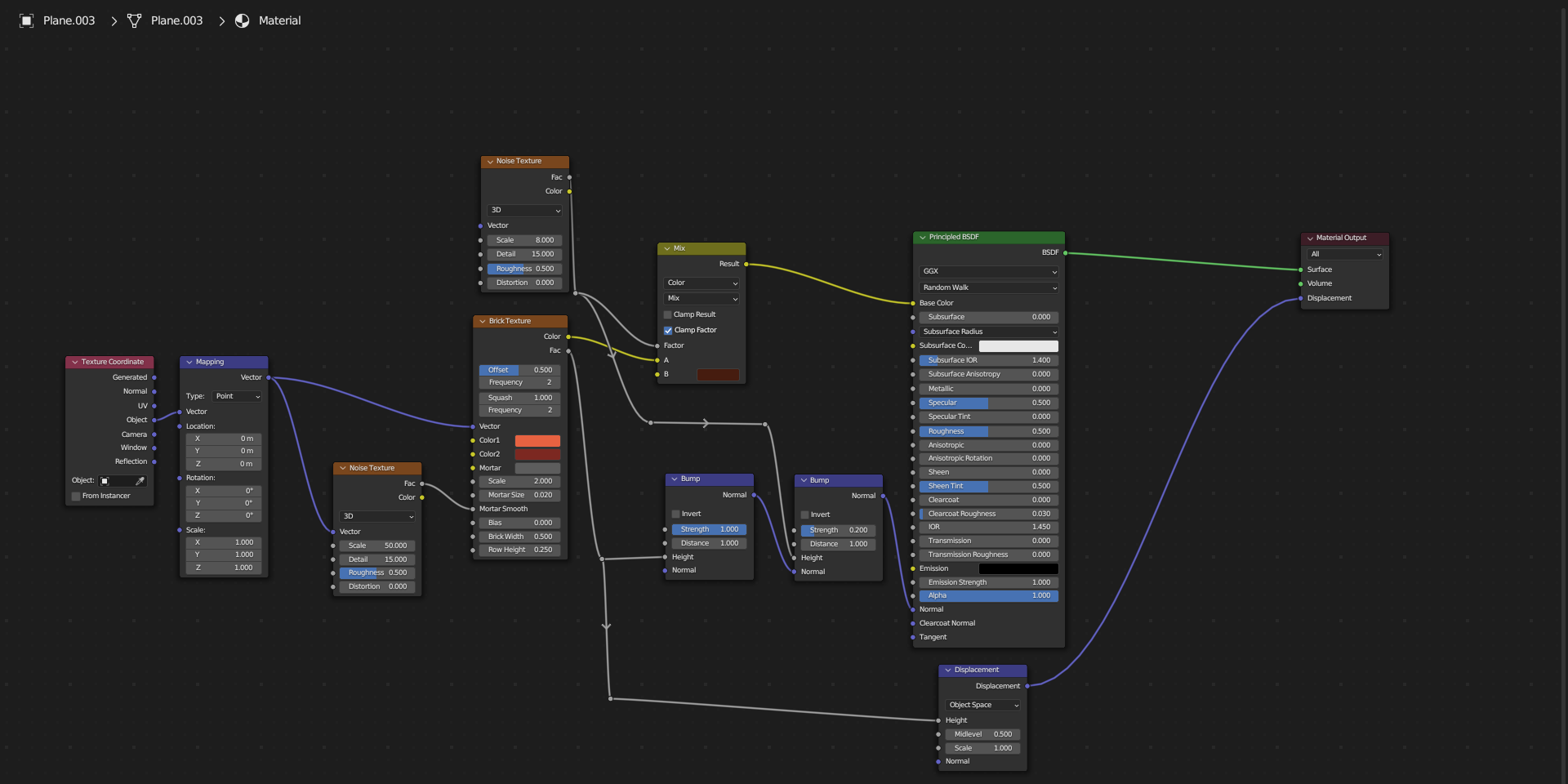
Task: Click the Roughness field in Principled BSDF
Action: [x=988, y=431]
